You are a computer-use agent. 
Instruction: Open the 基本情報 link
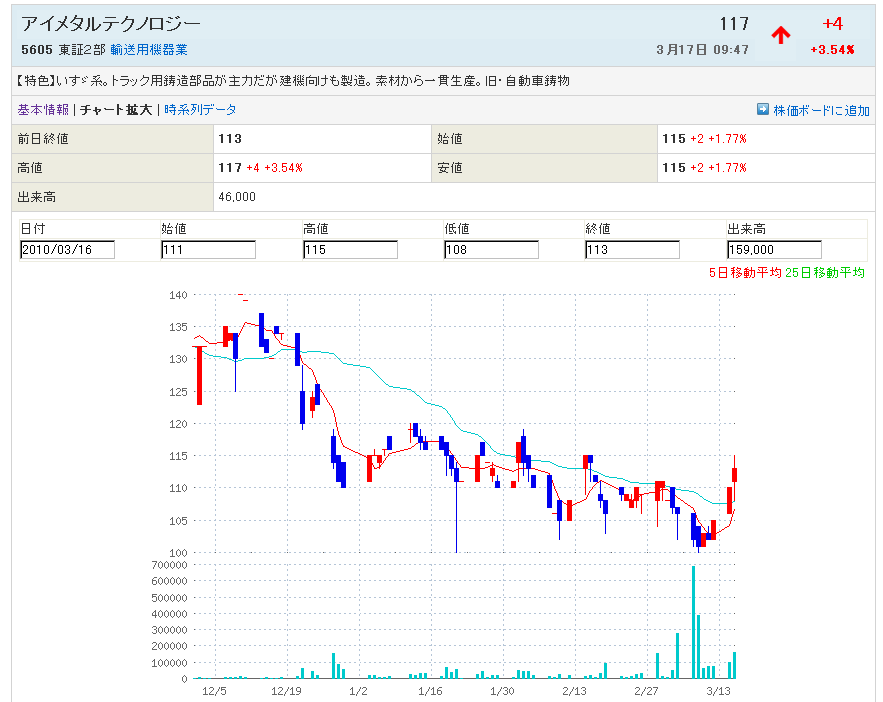tap(43, 110)
